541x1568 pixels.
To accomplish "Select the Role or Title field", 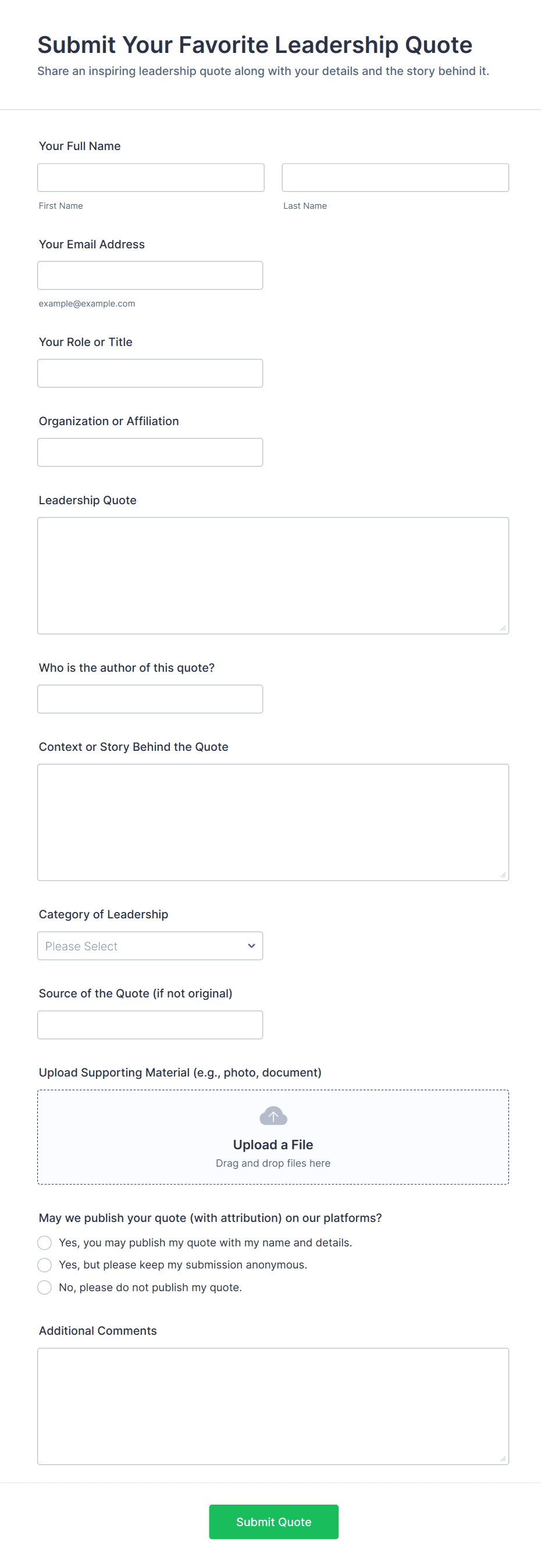I will 150,373.
